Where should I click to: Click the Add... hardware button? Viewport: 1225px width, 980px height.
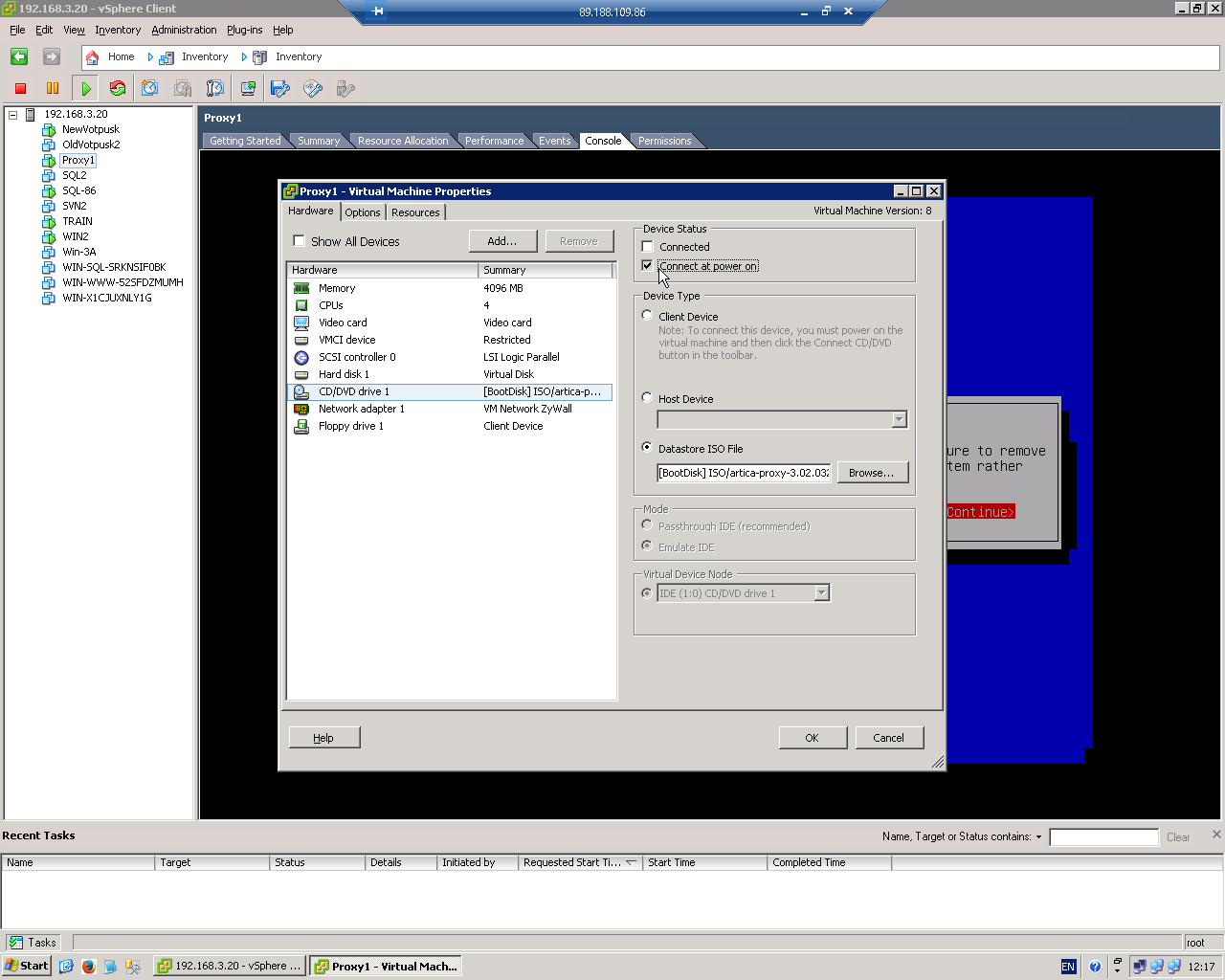(x=502, y=241)
